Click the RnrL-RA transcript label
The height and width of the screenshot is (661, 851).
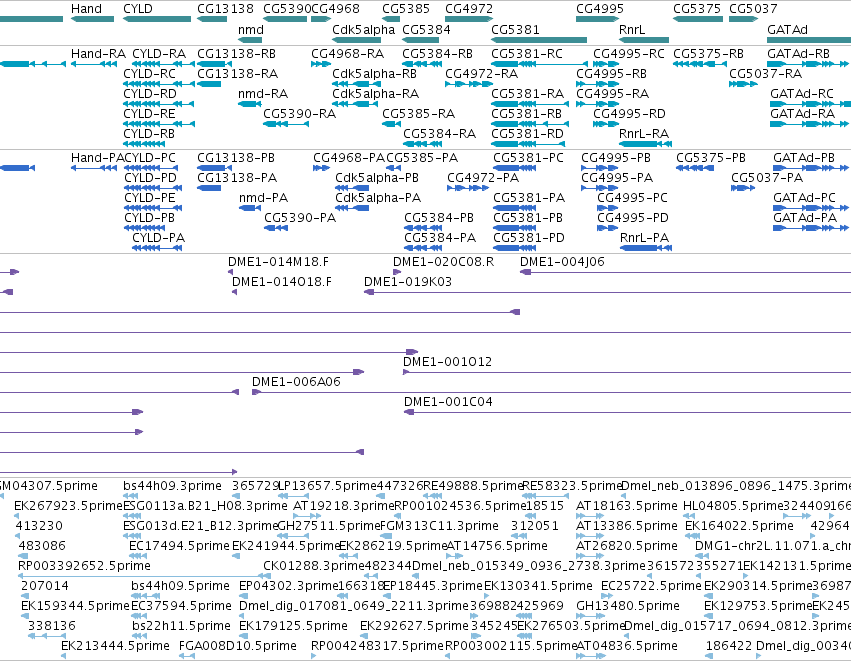coord(644,134)
